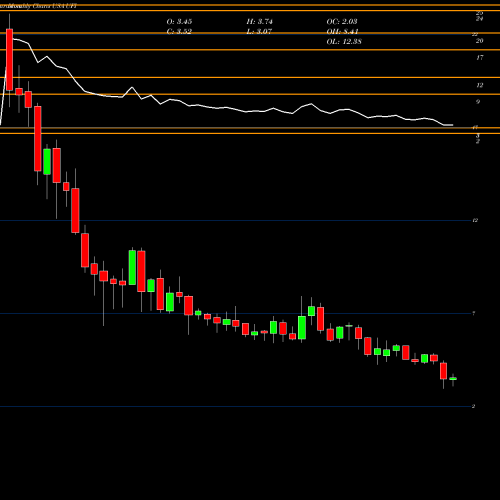The height and width of the screenshot is (500, 500).
Task: Click the last small green candlestick
Action: (453, 379)
